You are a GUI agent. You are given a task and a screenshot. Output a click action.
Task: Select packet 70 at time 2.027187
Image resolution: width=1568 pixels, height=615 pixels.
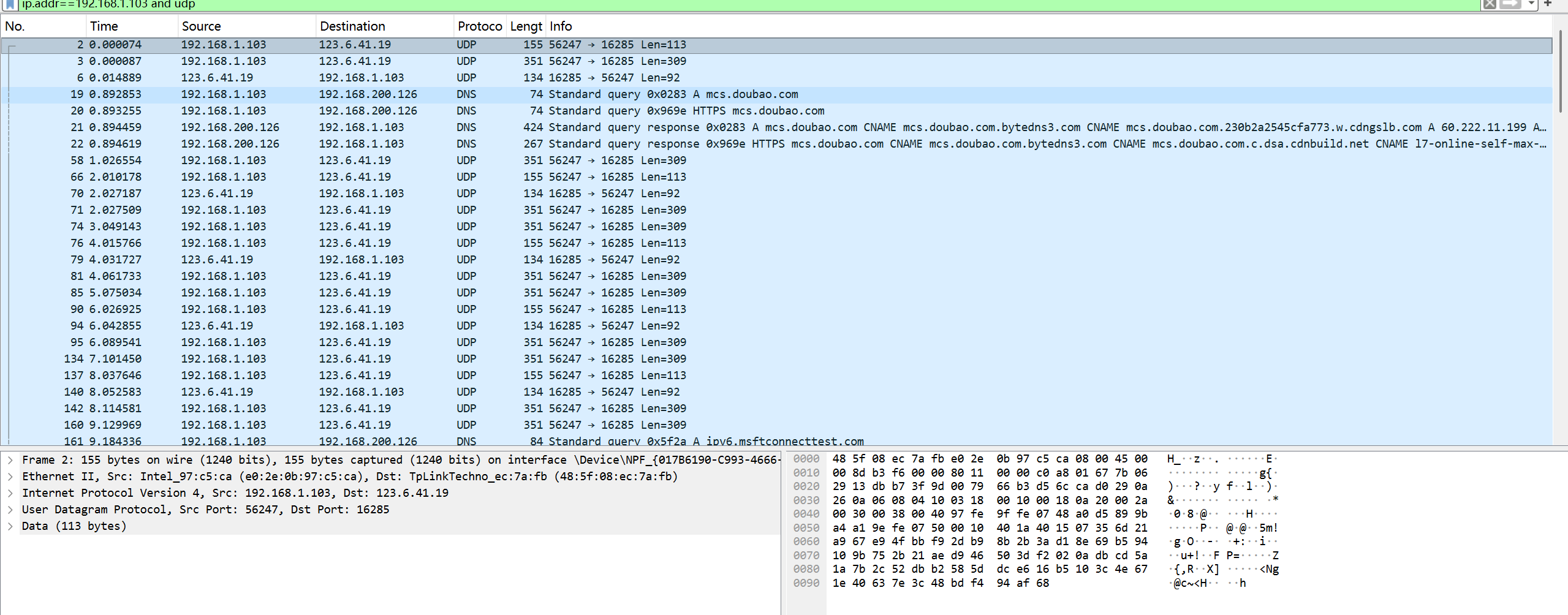coord(776,194)
